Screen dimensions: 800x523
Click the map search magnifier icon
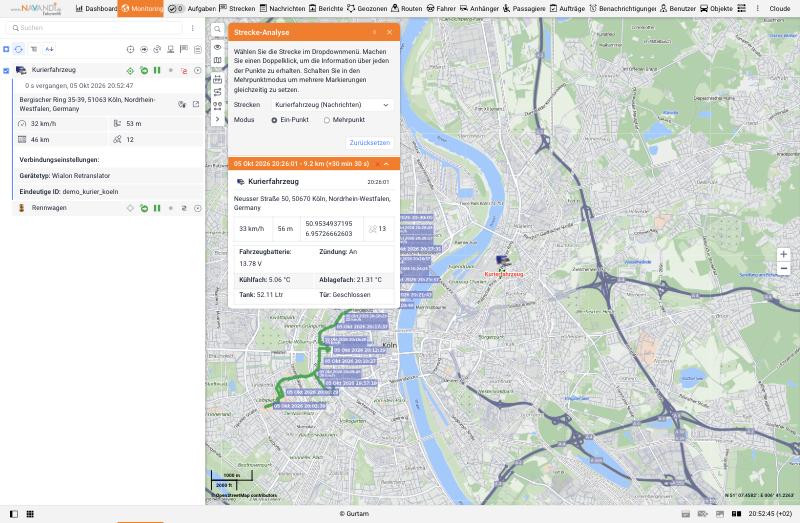(217, 30)
